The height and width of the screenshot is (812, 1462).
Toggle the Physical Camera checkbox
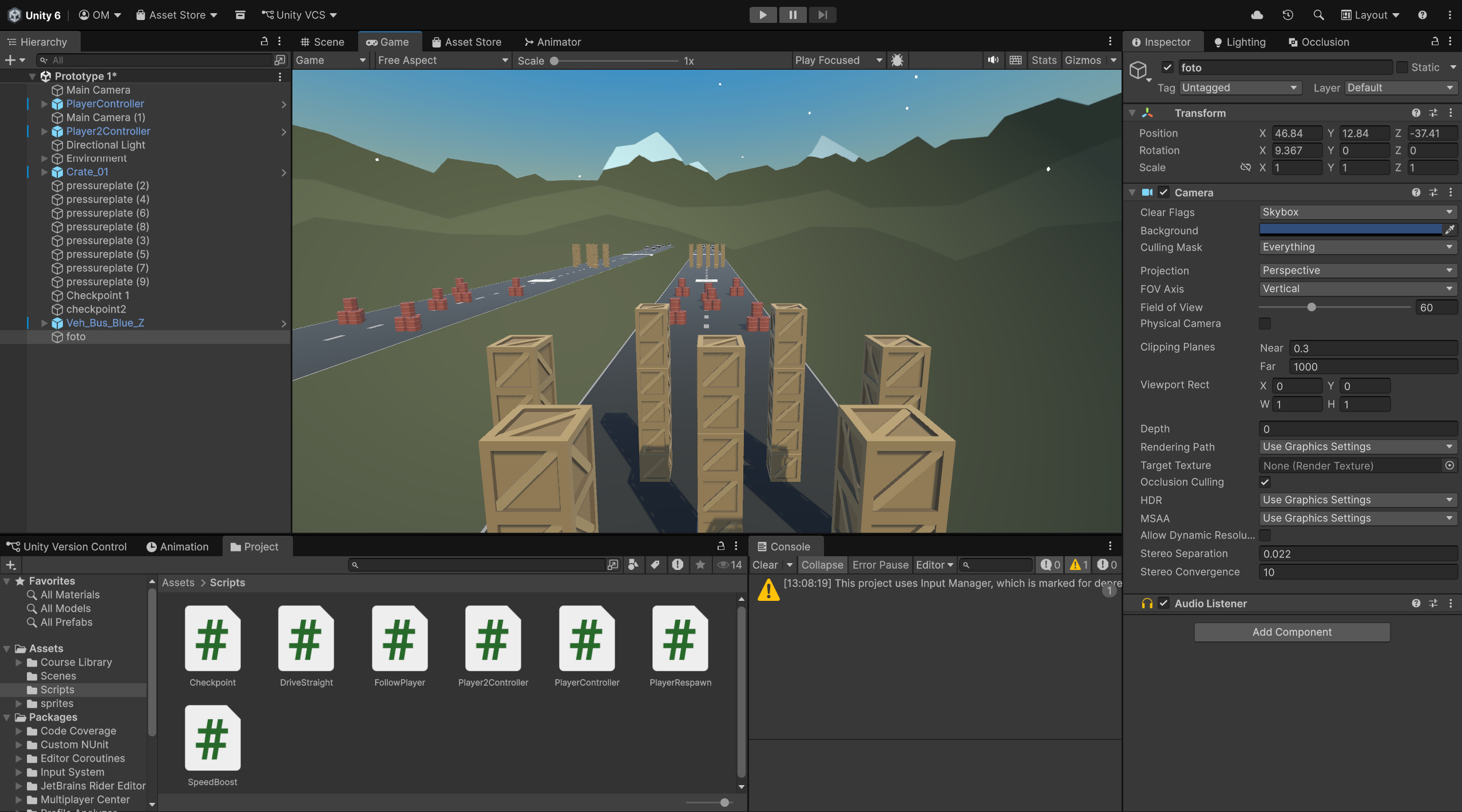point(1265,324)
